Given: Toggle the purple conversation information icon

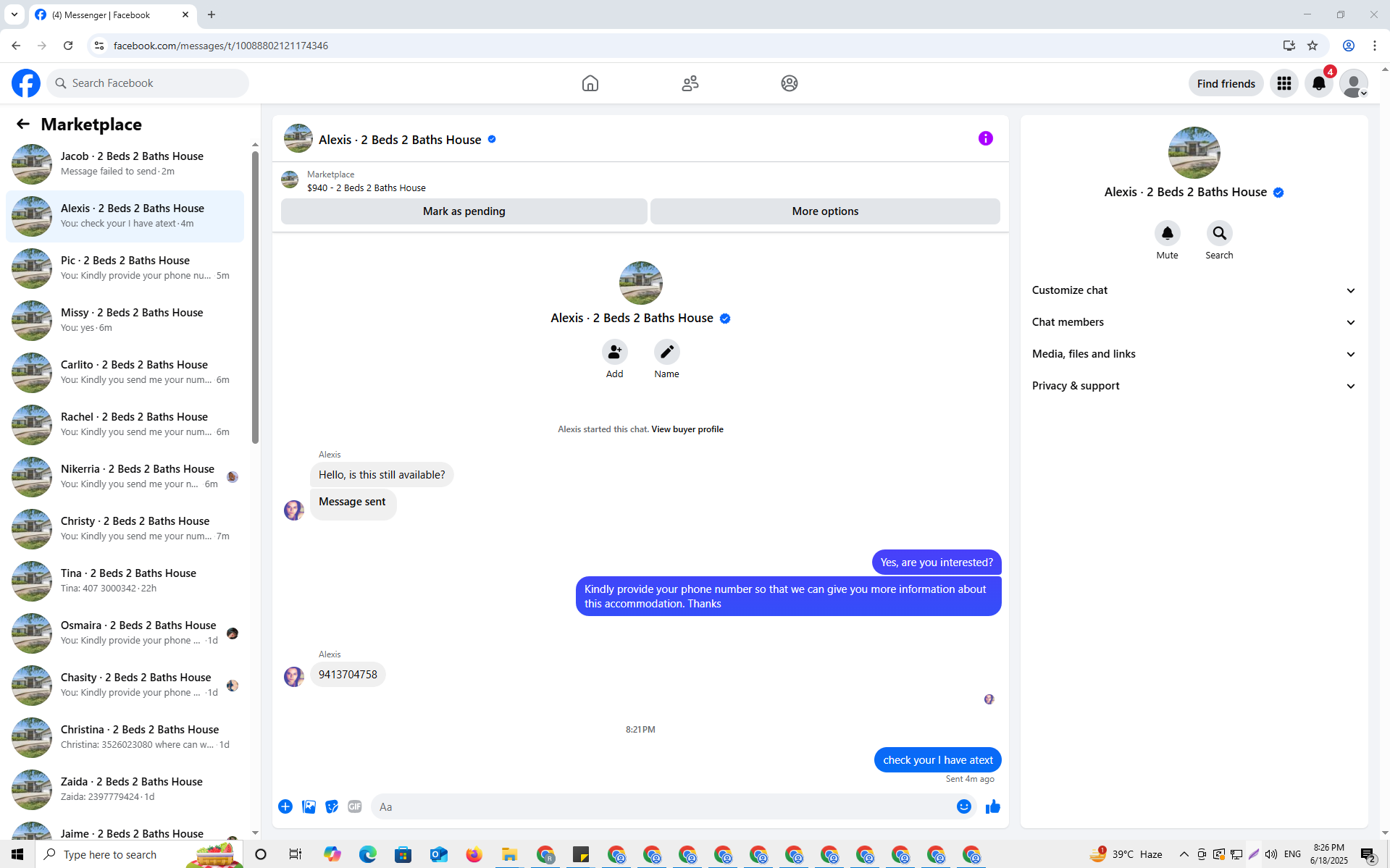Looking at the screenshot, I should [x=986, y=138].
